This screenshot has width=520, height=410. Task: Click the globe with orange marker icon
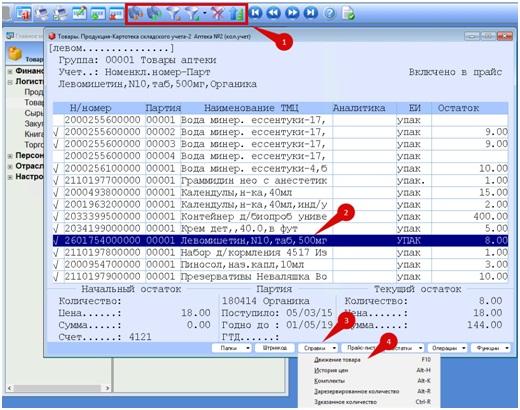(x=136, y=14)
